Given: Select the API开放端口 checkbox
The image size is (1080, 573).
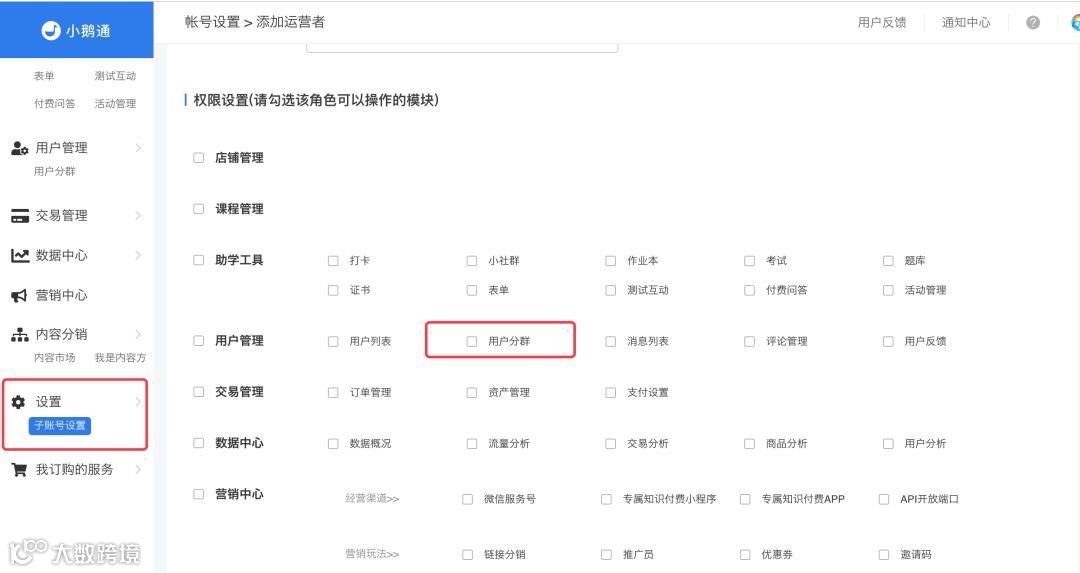Looking at the screenshot, I should tap(884, 499).
